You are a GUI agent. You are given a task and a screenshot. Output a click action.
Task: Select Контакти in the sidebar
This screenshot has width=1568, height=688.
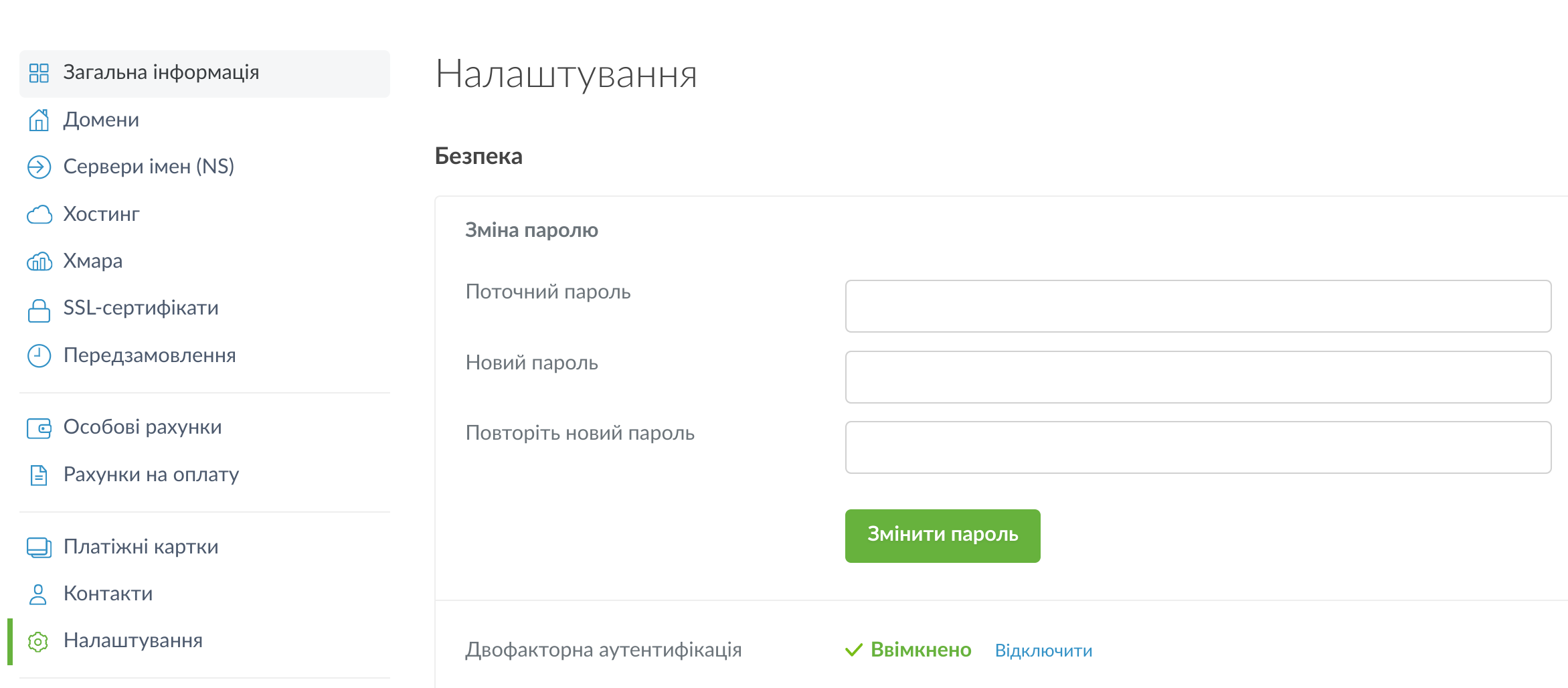(x=108, y=594)
